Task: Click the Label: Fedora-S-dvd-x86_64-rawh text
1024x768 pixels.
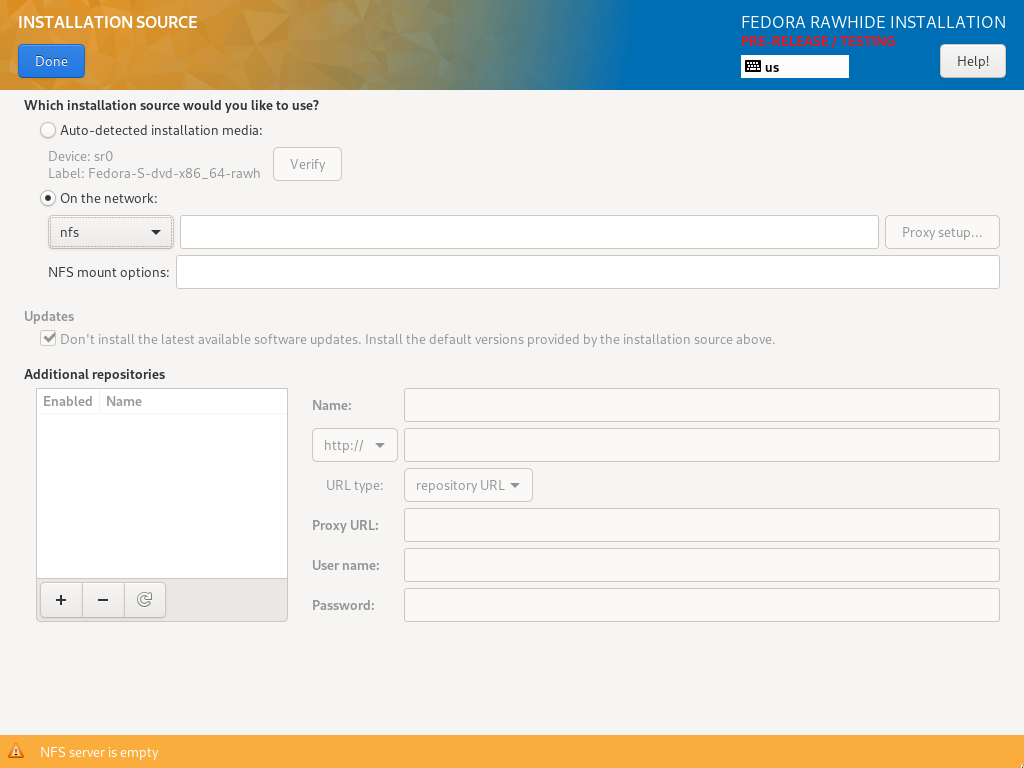Action: coord(154,174)
